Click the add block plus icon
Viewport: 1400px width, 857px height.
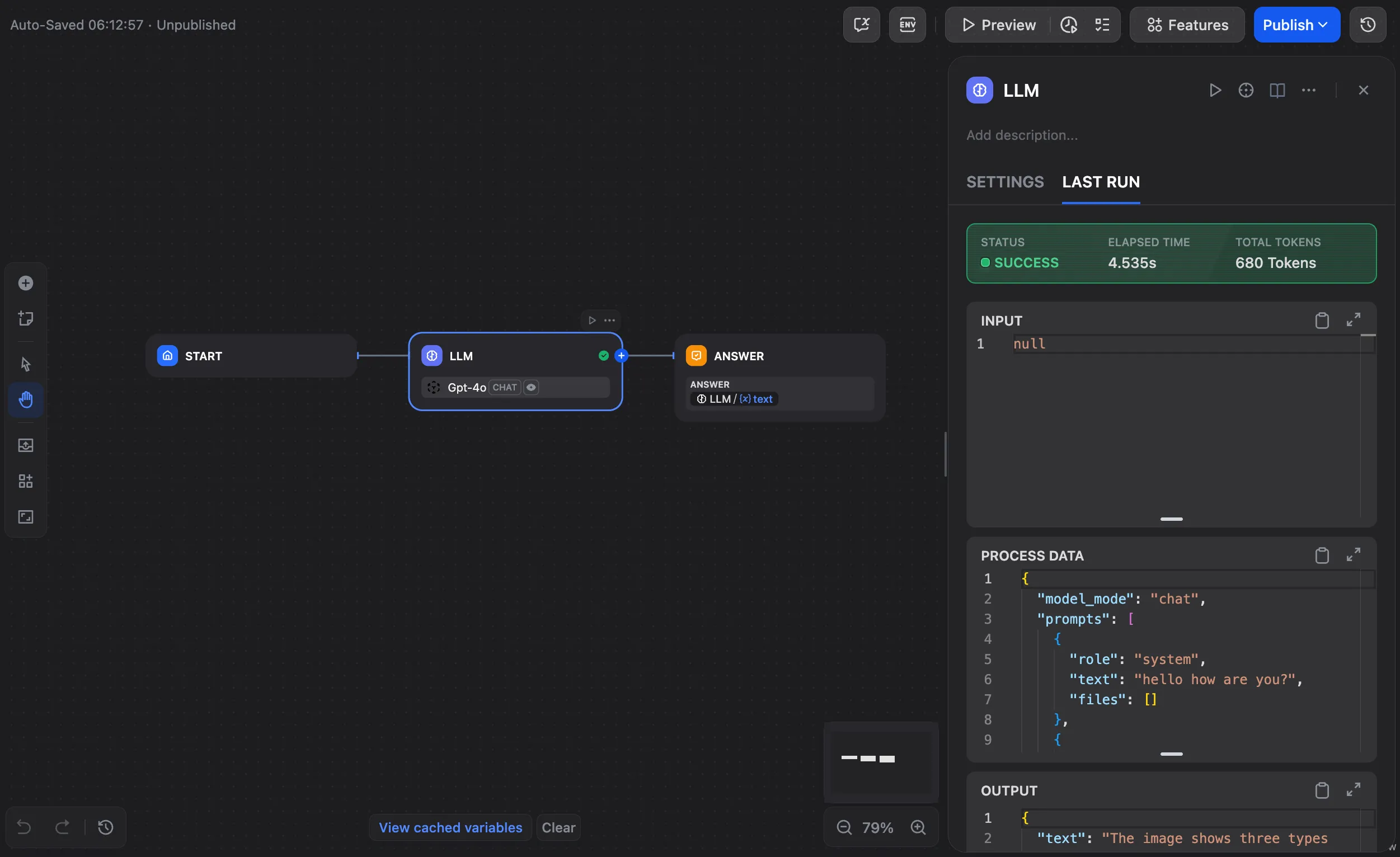click(26, 283)
